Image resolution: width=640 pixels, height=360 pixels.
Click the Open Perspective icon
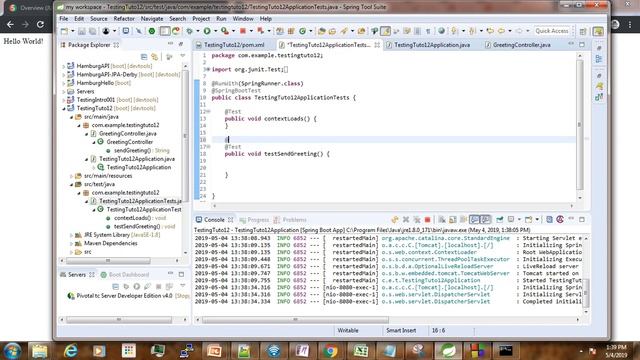click(x=583, y=31)
